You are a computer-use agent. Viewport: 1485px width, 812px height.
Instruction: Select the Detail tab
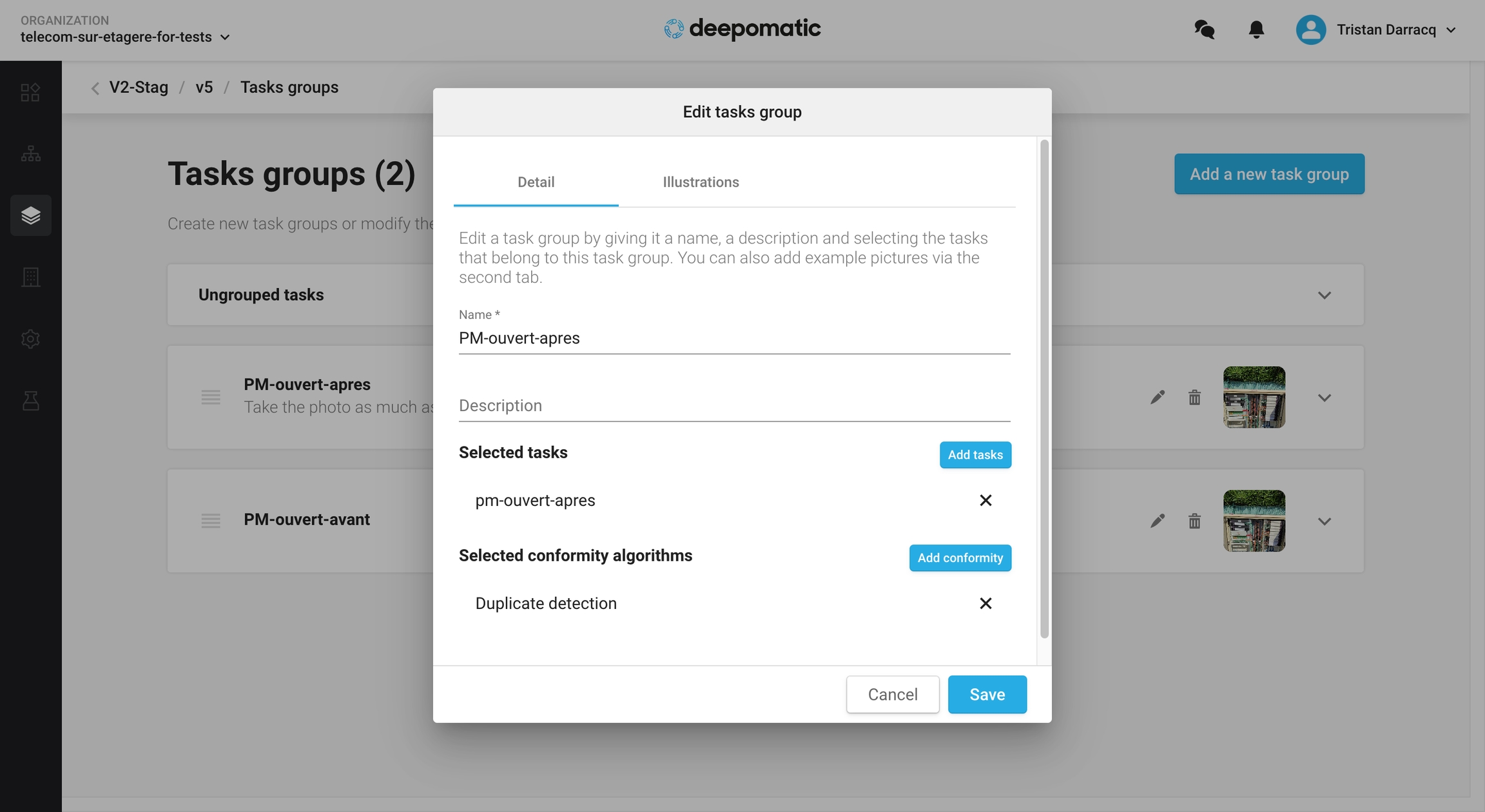coord(536,182)
